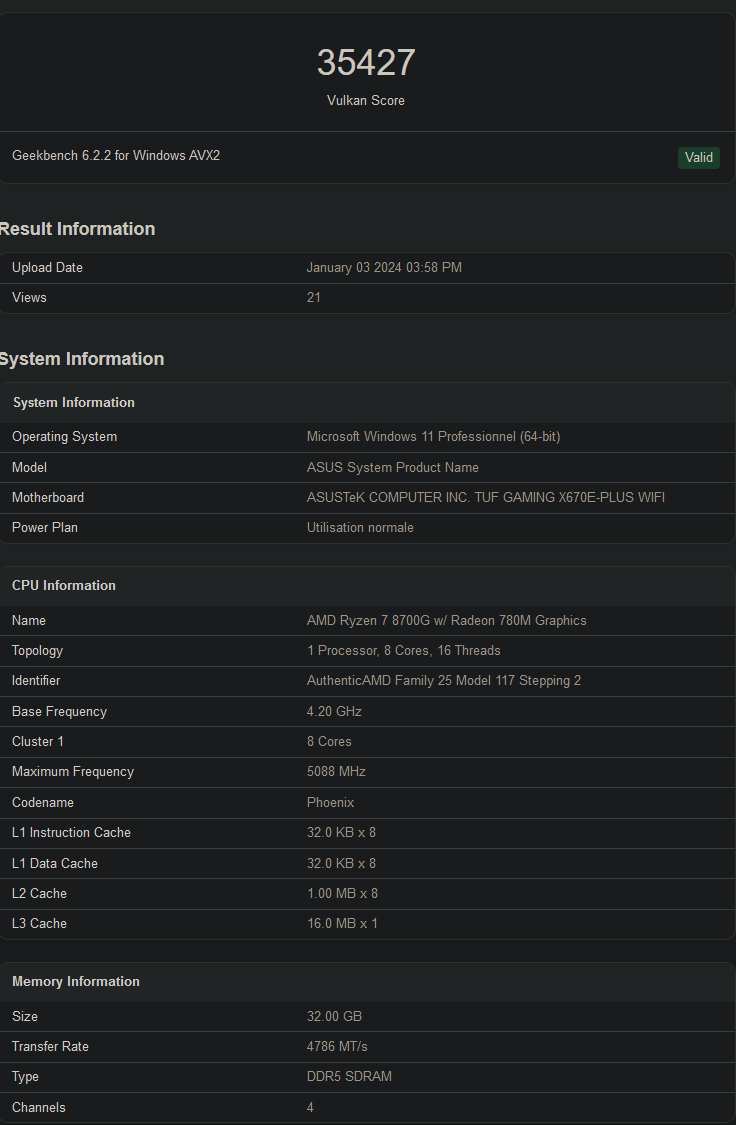Click the Upload Date row label
Viewport: 736px width, 1125px height.
pos(47,268)
